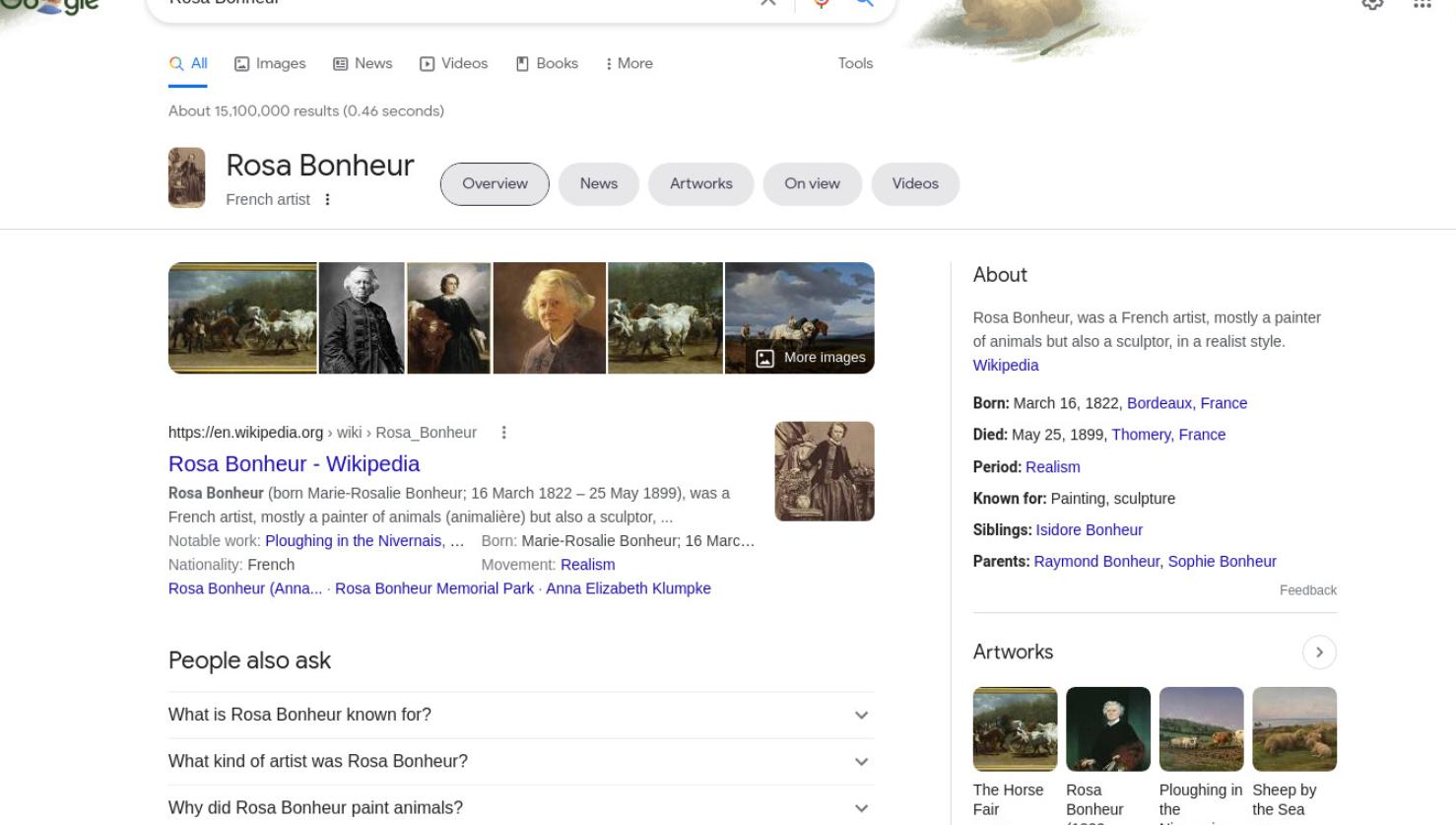The image size is (1456, 825).
Task: Click the Feedback link in About panel
Action: [x=1307, y=590]
